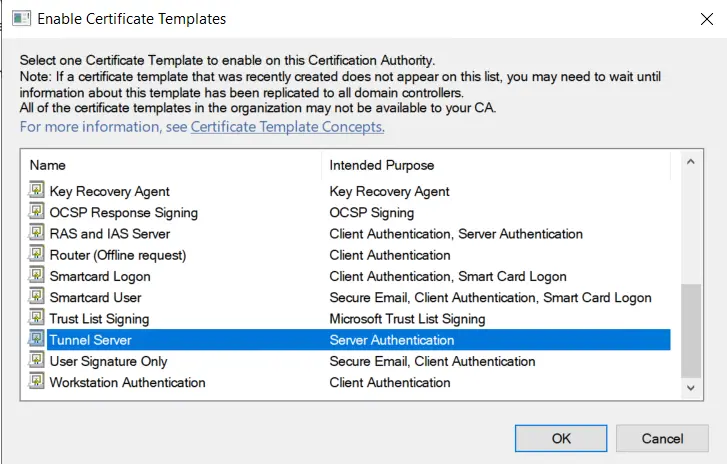Click the Router (Offline request) template icon
The height and width of the screenshot is (464, 727).
click(37, 255)
